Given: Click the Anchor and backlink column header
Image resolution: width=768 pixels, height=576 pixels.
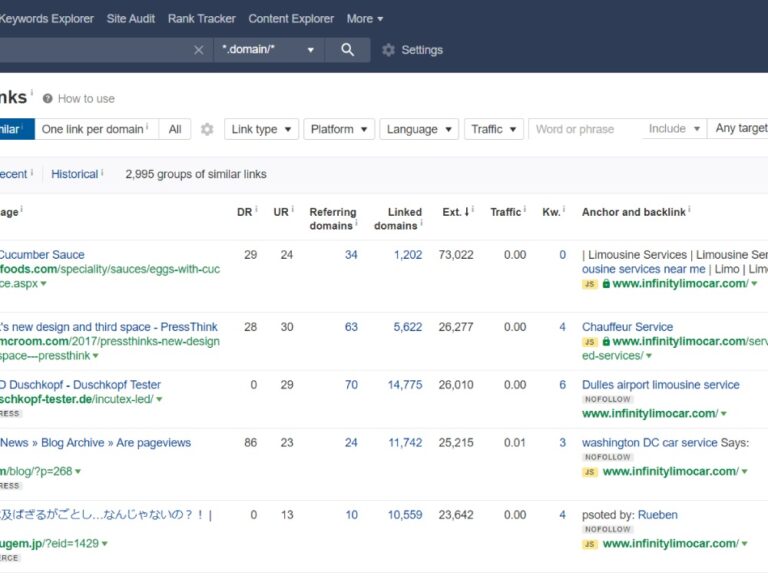Looking at the screenshot, I should (633, 212).
